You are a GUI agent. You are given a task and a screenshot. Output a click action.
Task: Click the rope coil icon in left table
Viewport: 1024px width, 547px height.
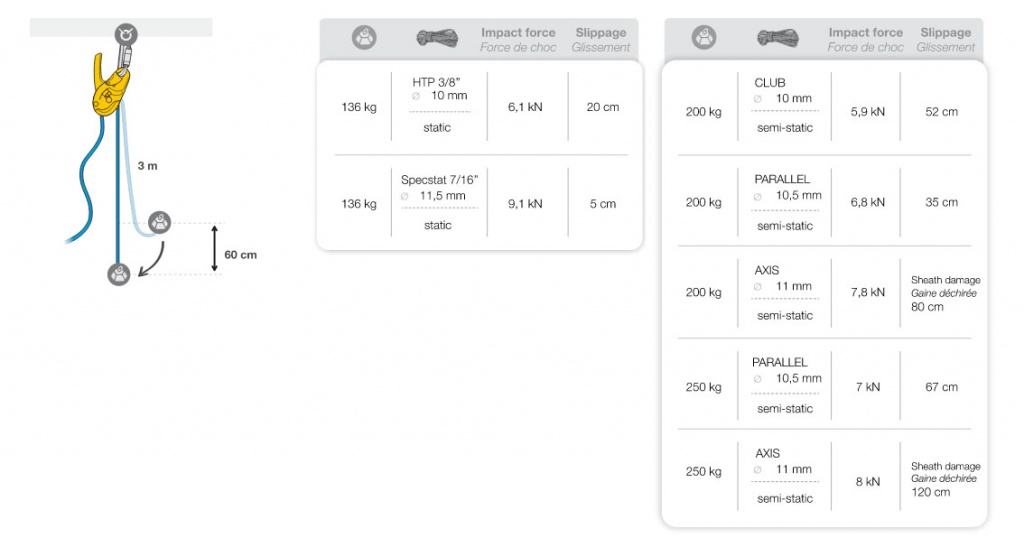coord(437,38)
